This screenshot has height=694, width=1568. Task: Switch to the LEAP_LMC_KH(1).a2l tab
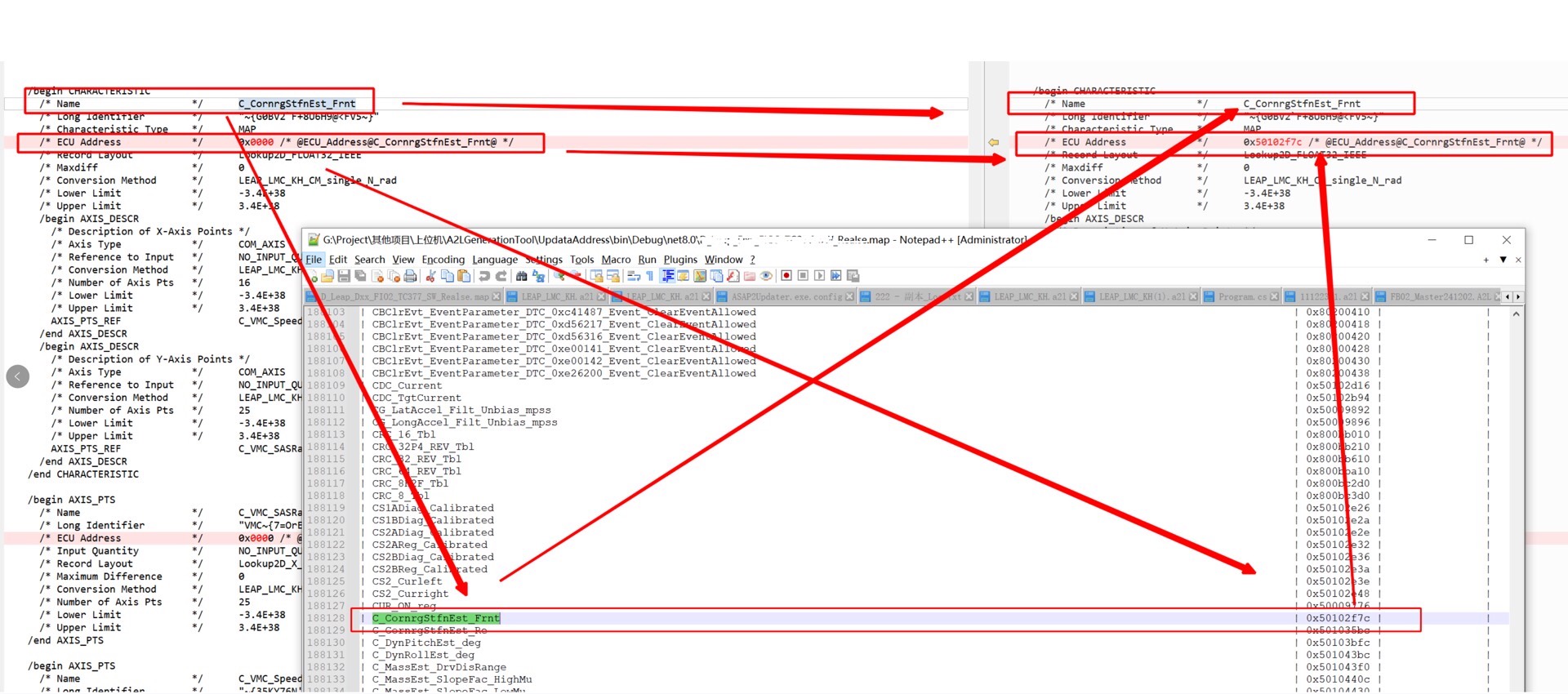click(x=1142, y=296)
